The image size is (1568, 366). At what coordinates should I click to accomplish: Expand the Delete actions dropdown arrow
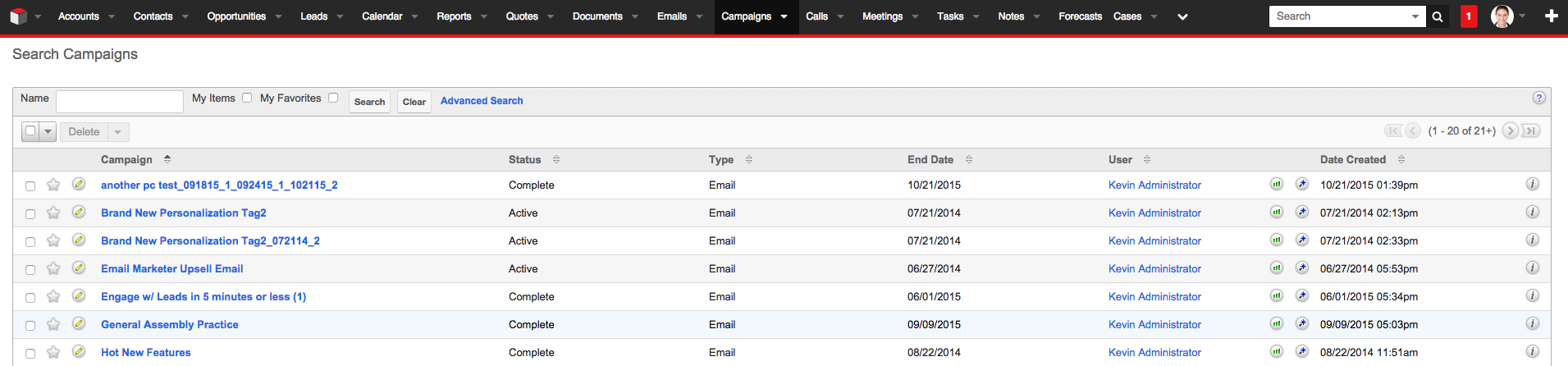tap(117, 131)
